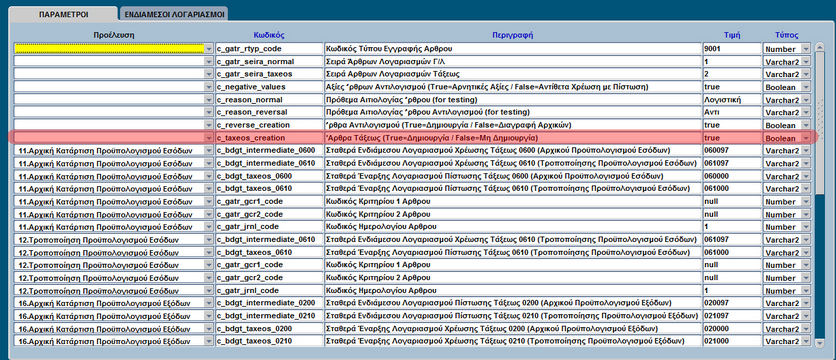Switch to the ΕΝΔΙΑΜΕΣΟΙ ΛΟΓΑΡΙΑΣΜΟΙ tab
The width and height of the screenshot is (836, 360).
pos(174,14)
